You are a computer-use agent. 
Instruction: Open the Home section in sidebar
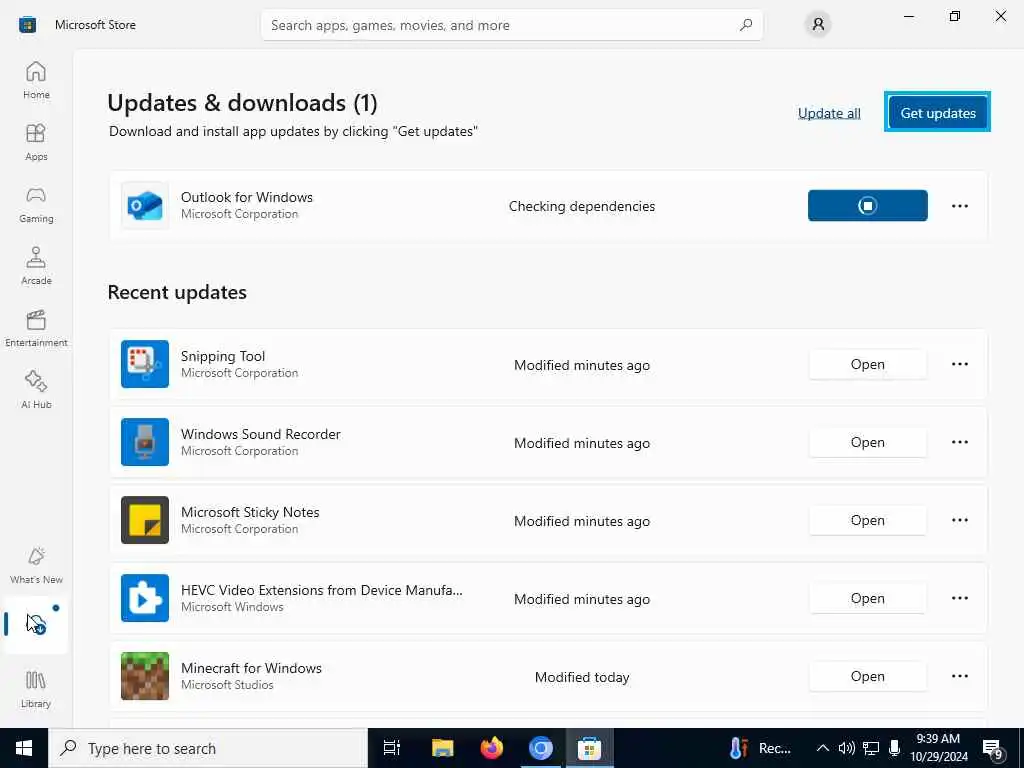36,80
